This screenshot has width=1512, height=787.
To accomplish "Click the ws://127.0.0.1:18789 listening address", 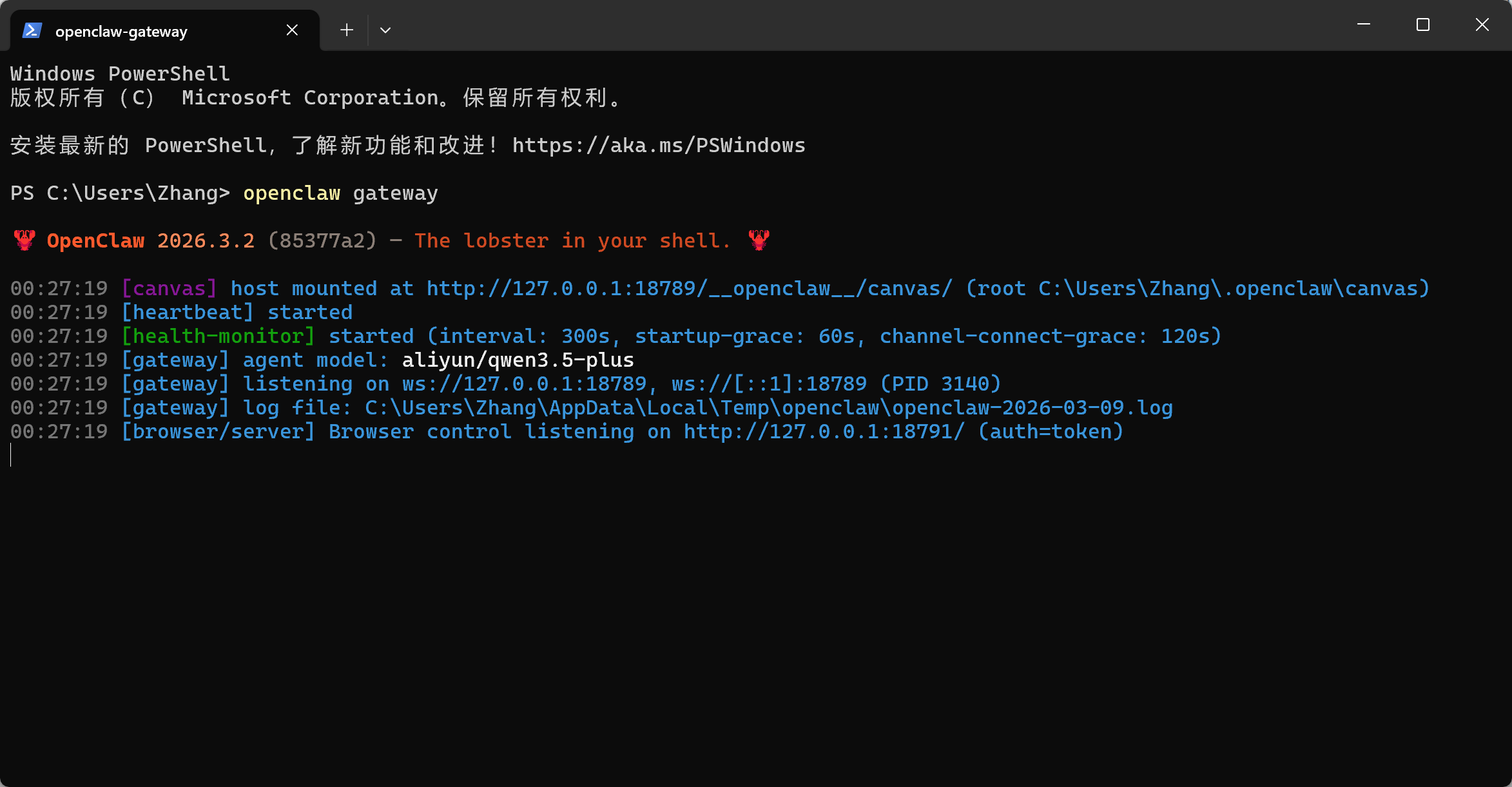I will pyautogui.click(x=524, y=384).
